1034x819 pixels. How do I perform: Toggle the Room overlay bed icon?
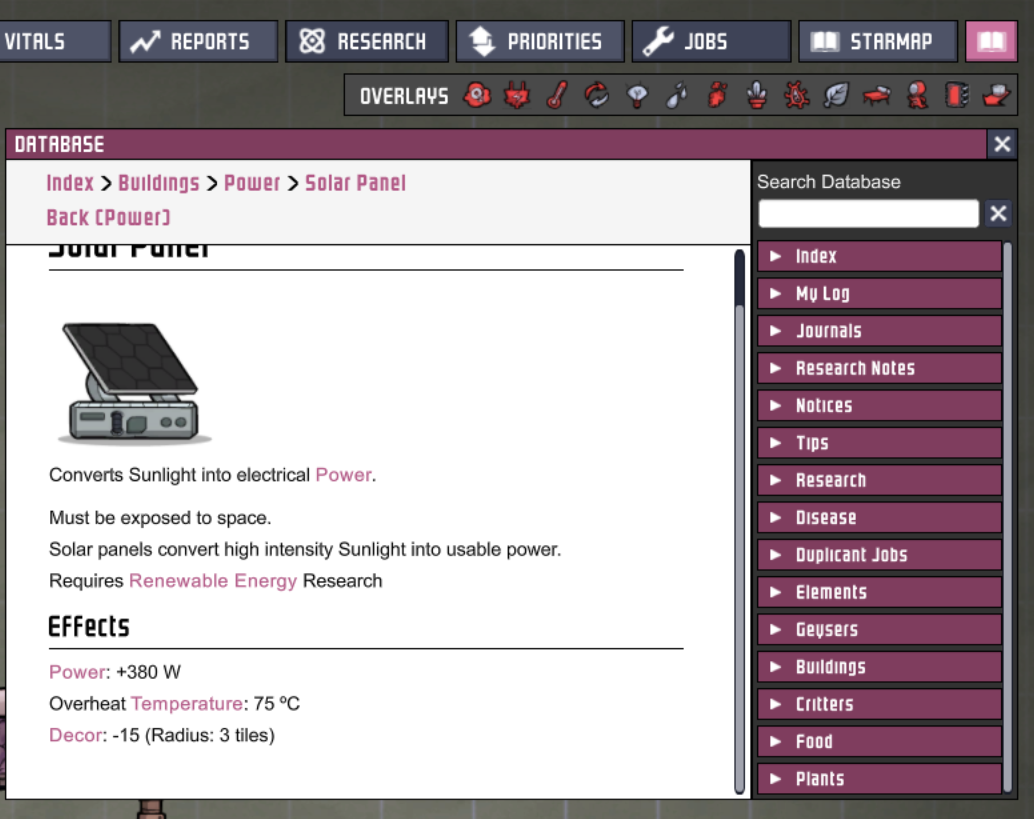click(x=876, y=96)
